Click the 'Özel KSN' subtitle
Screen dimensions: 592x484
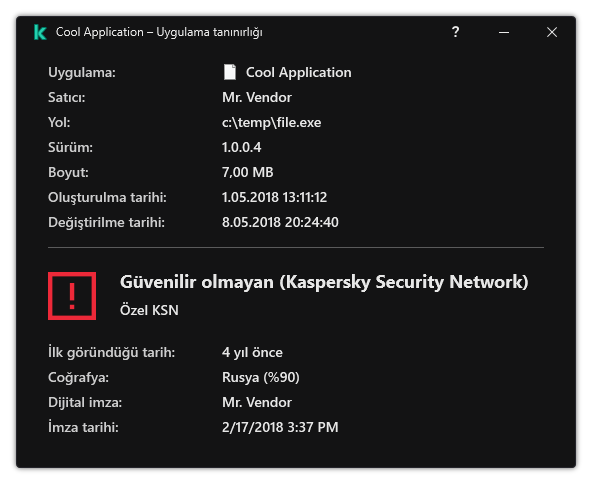149,310
